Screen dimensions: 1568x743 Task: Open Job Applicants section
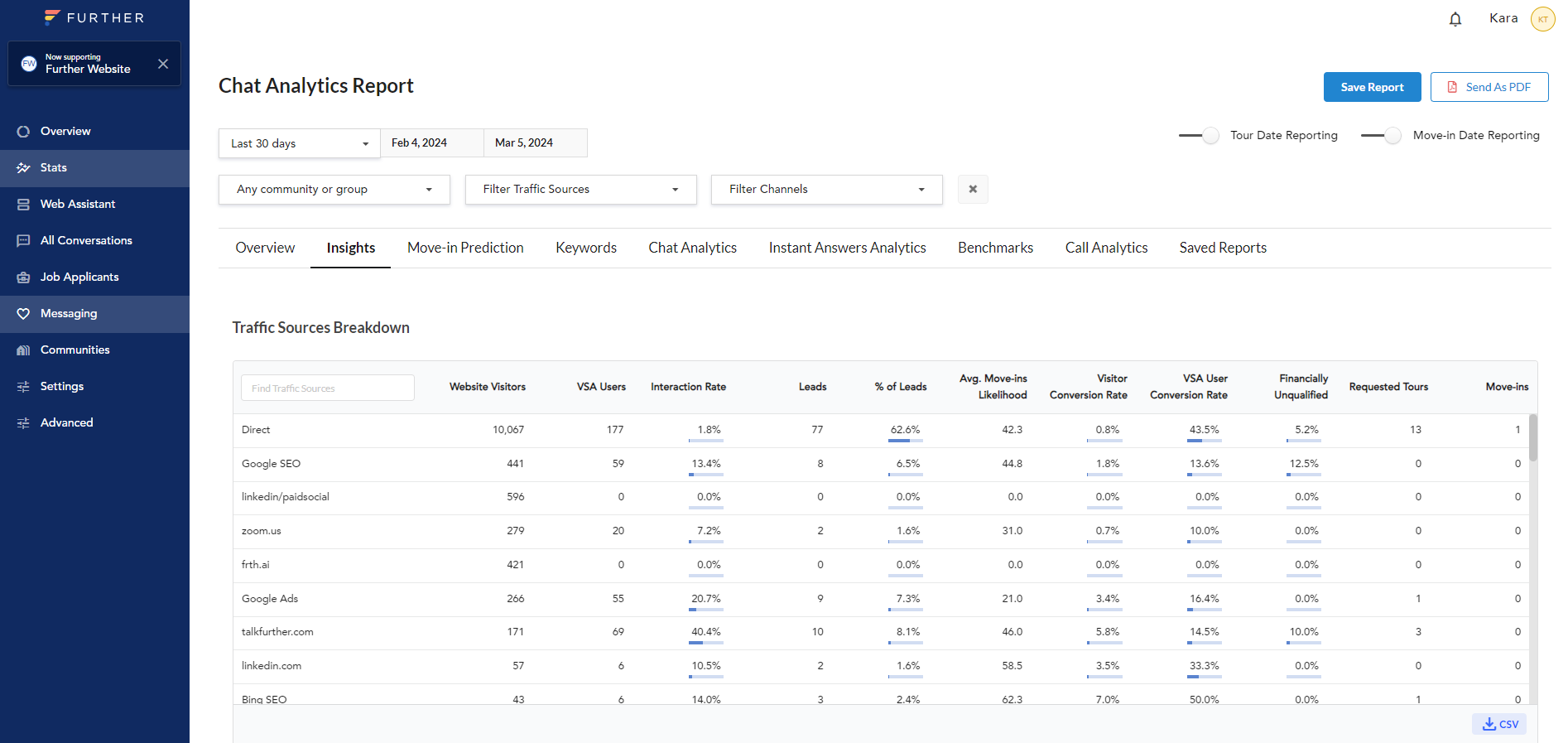pyautogui.click(x=79, y=277)
